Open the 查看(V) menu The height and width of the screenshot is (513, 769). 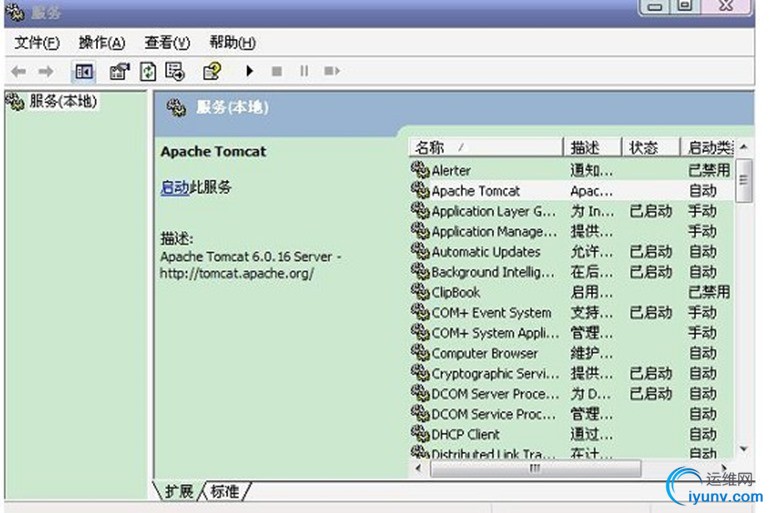tap(167, 43)
